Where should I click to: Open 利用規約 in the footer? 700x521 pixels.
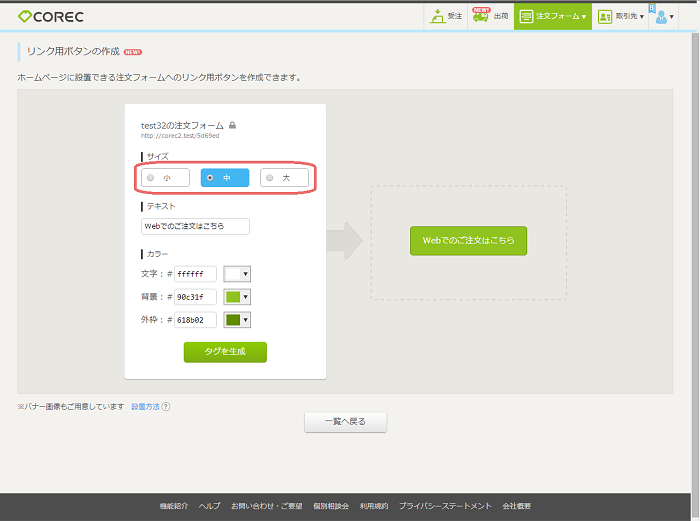(x=373, y=507)
